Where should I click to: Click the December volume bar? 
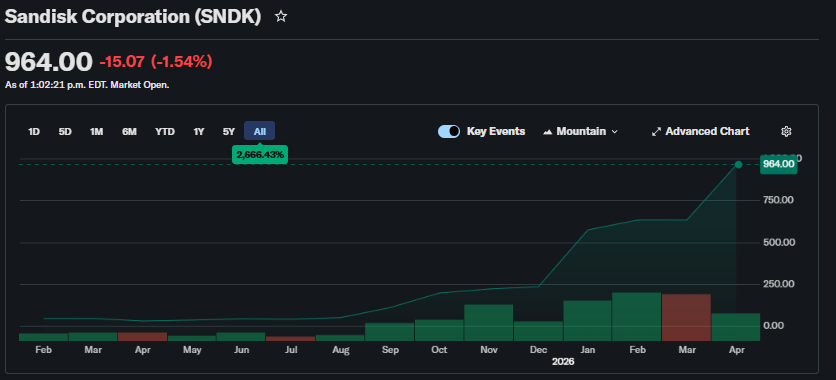[x=538, y=331]
